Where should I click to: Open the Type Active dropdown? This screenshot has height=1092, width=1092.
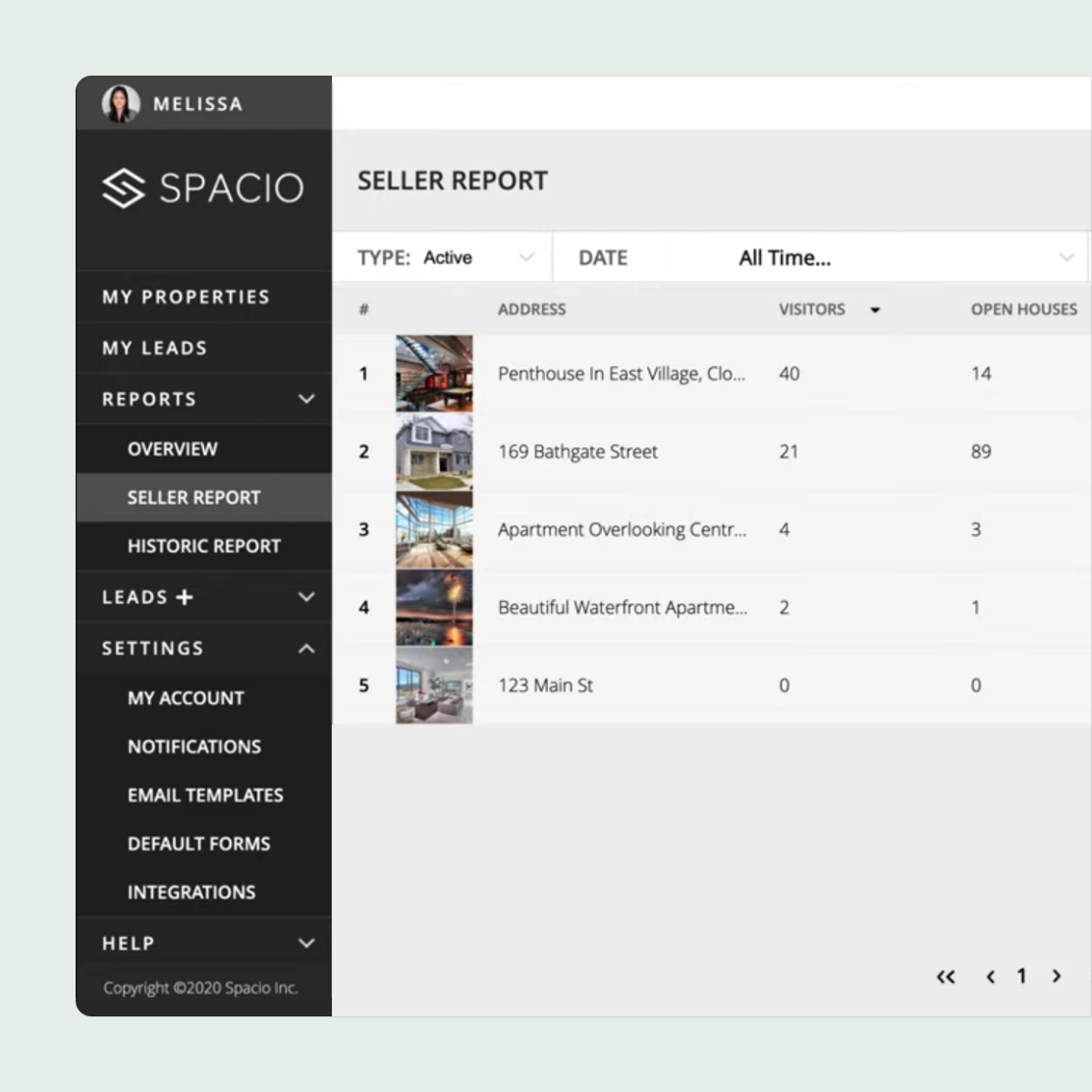pos(443,257)
